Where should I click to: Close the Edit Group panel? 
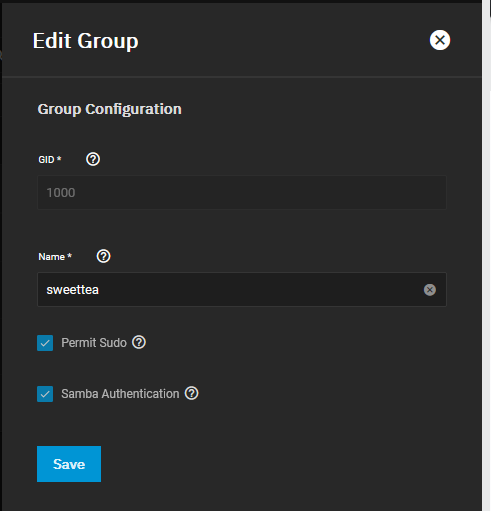[x=440, y=40]
